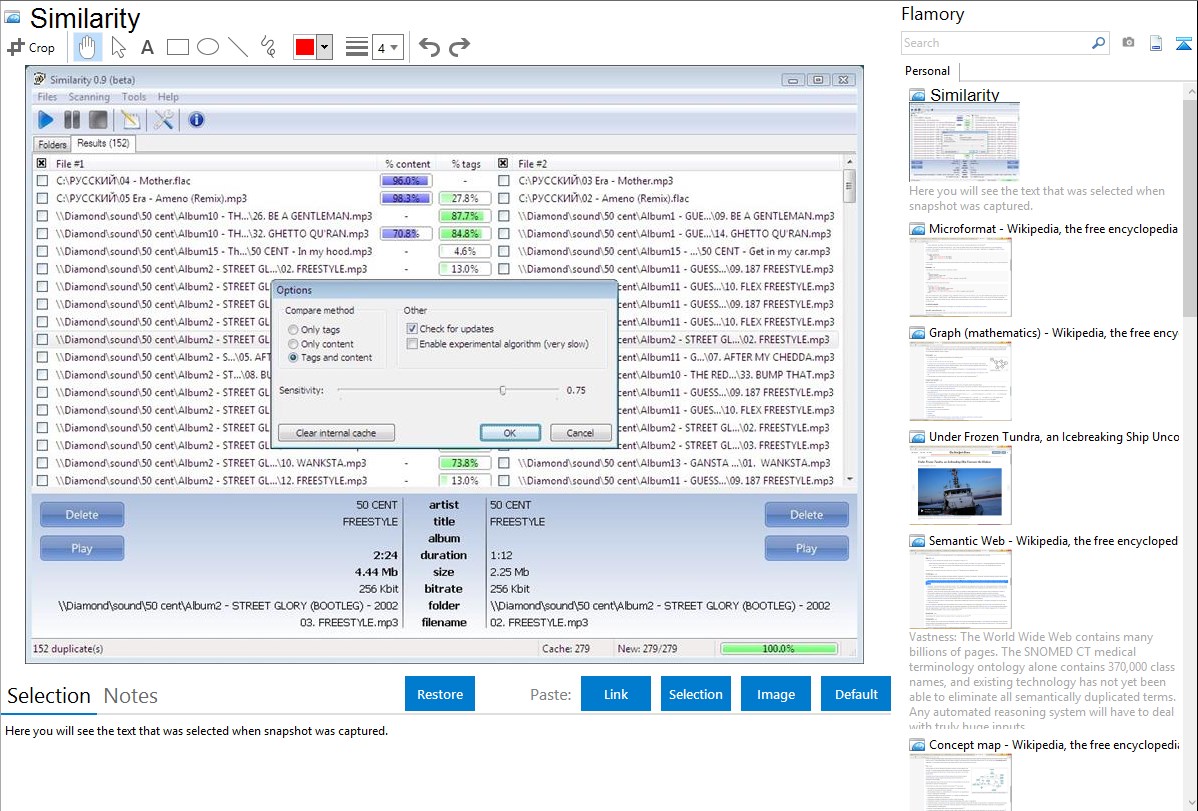The image size is (1198, 811).
Task: Switch to the Notes tab
Action: 131,696
